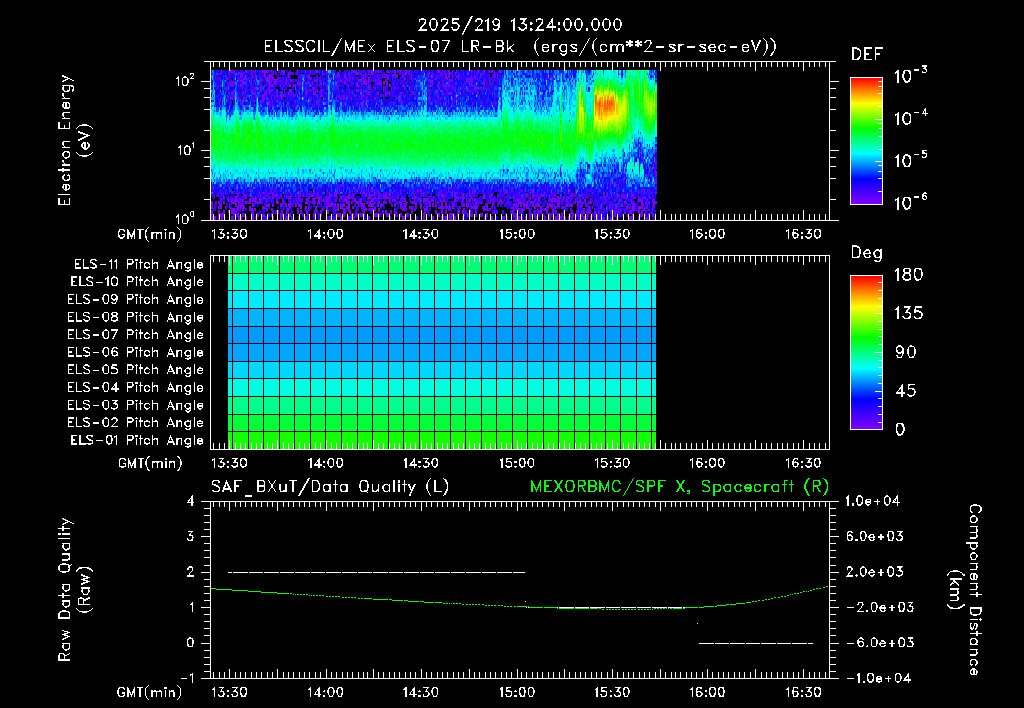Click the ELS-07 Pitch Angle row label
This screenshot has width=1024, height=708.
pos(135,334)
